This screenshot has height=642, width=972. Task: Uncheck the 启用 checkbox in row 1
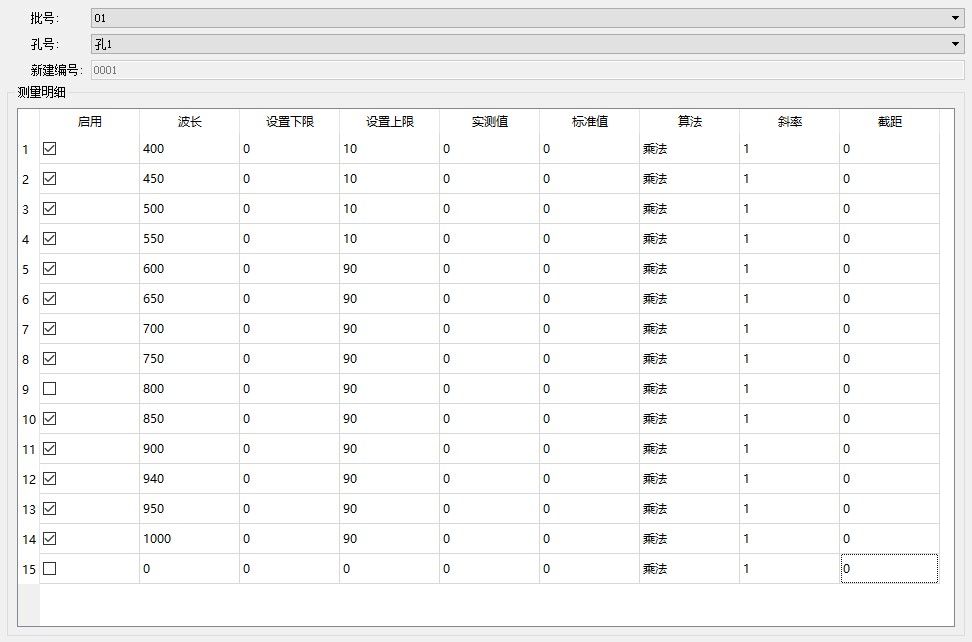(x=50, y=148)
